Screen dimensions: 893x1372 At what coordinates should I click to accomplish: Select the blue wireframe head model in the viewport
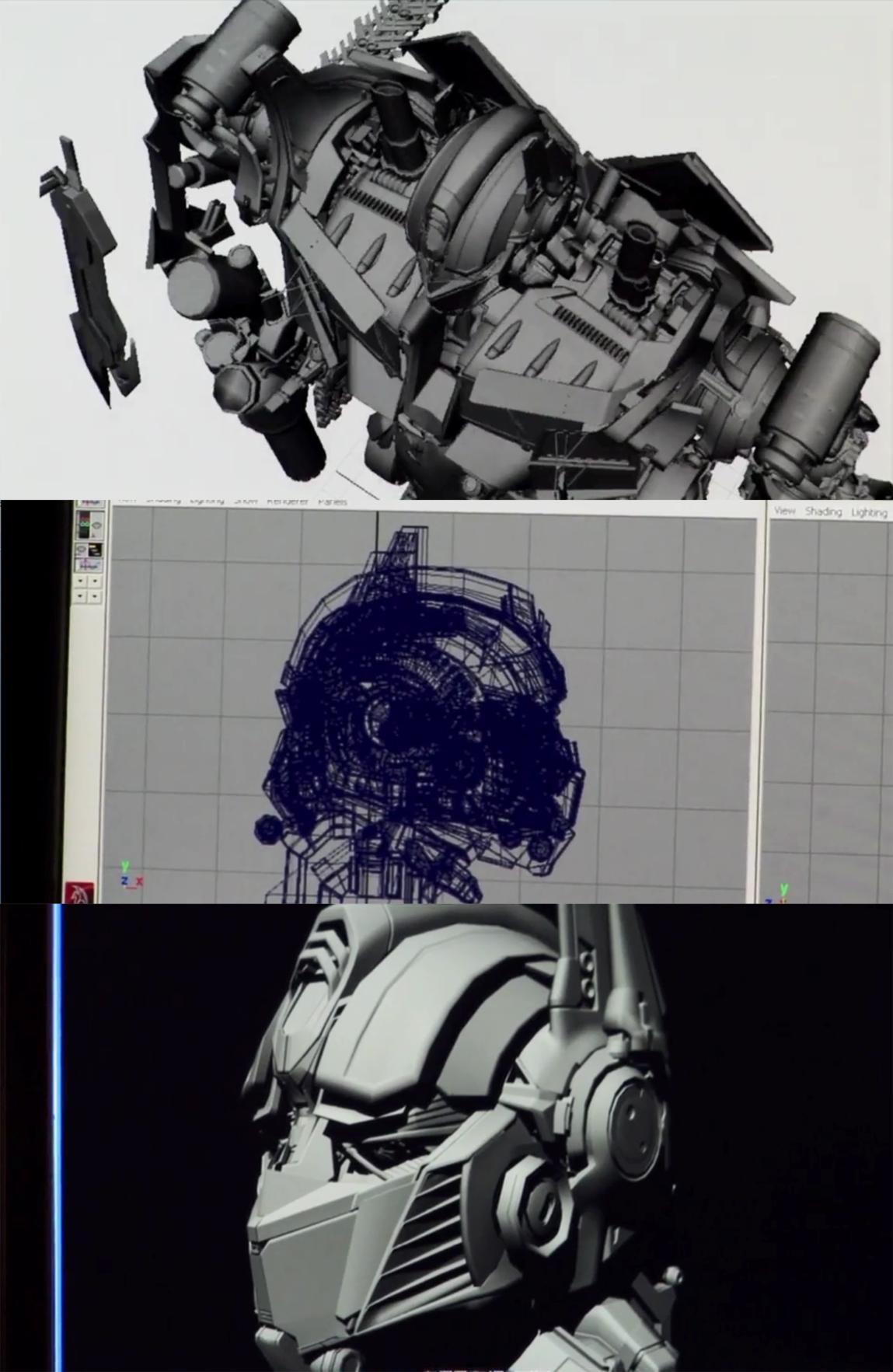tap(420, 715)
